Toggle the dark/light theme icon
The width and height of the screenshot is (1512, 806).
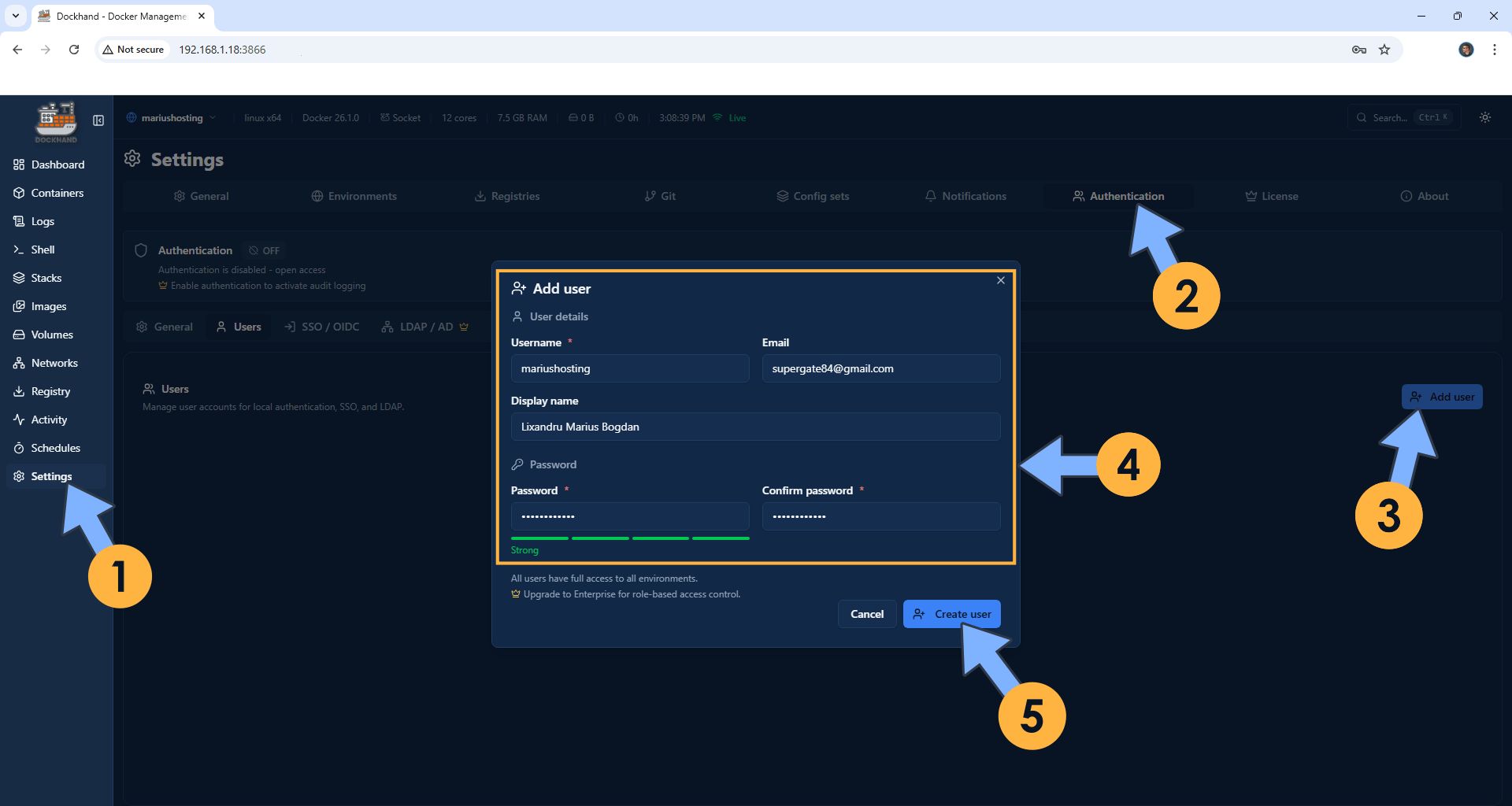1484,117
